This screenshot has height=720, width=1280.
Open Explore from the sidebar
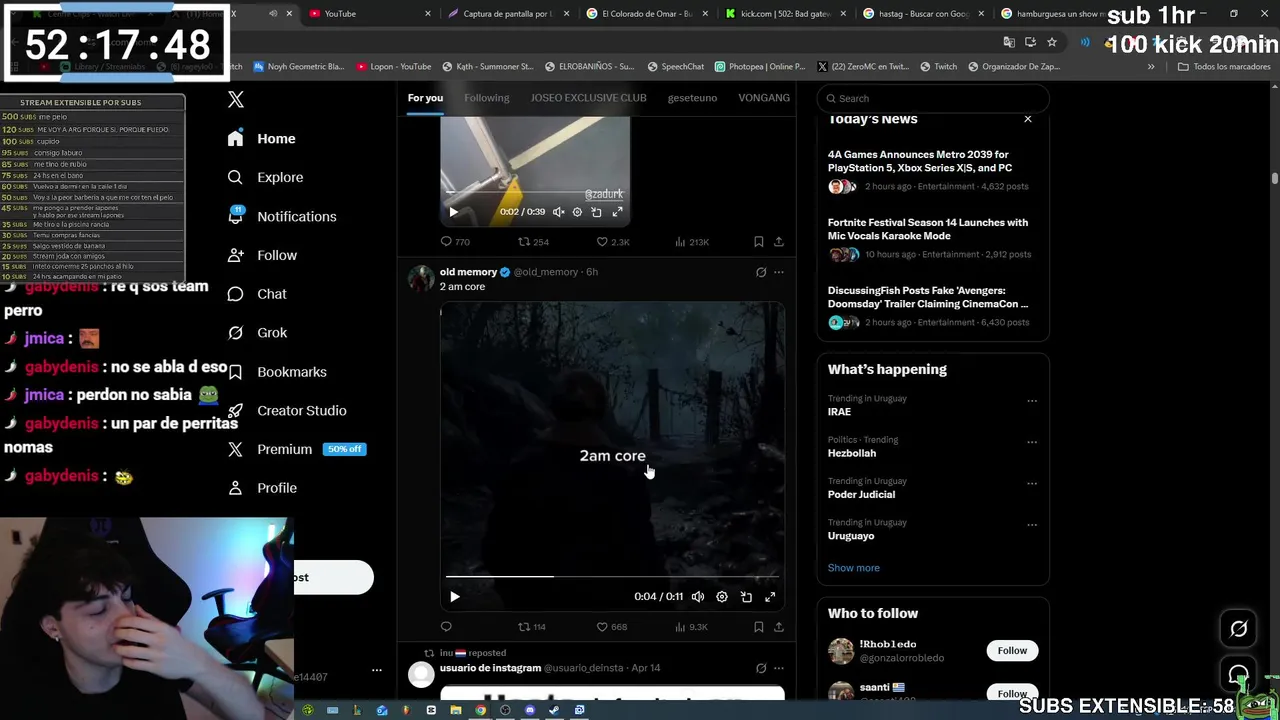(x=265, y=177)
